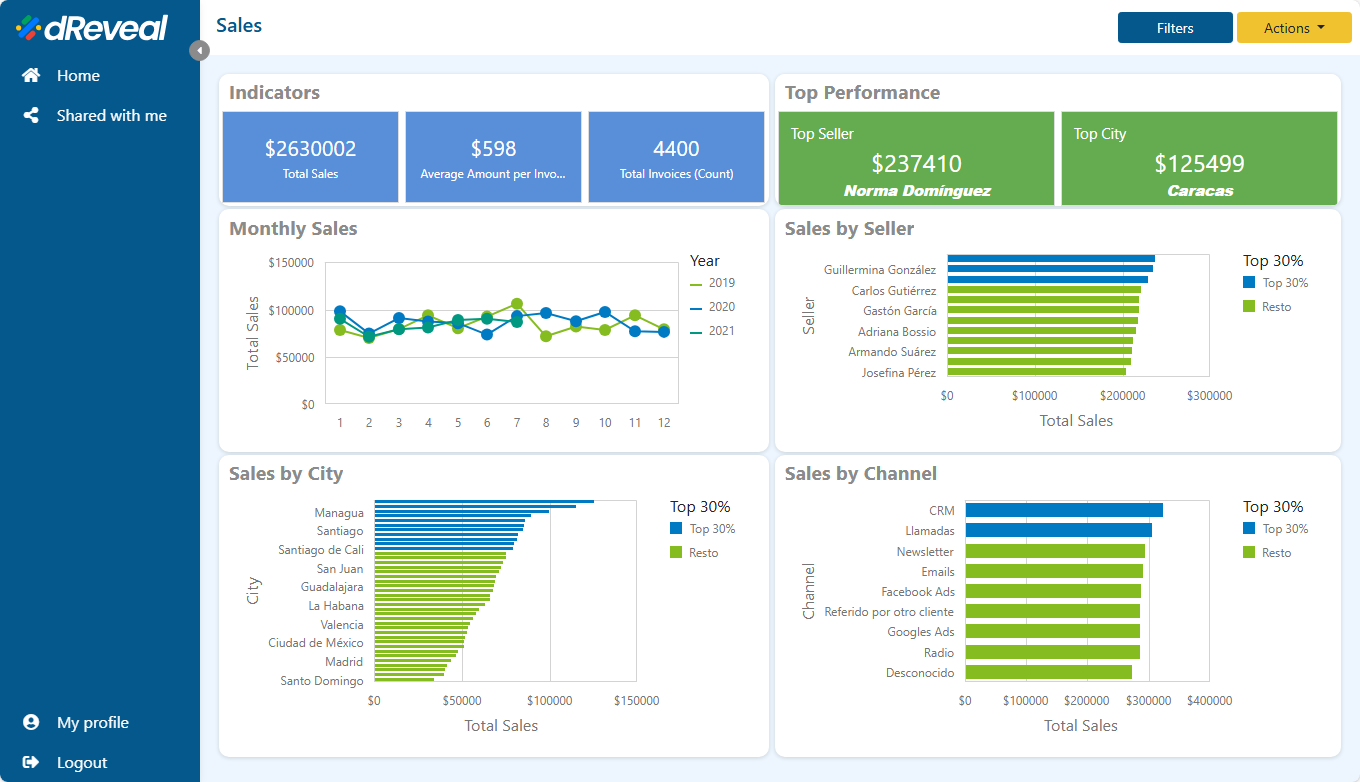Collapse the sidebar with the arrow handle
Screen dimensions: 1360x782
[x=199, y=50]
